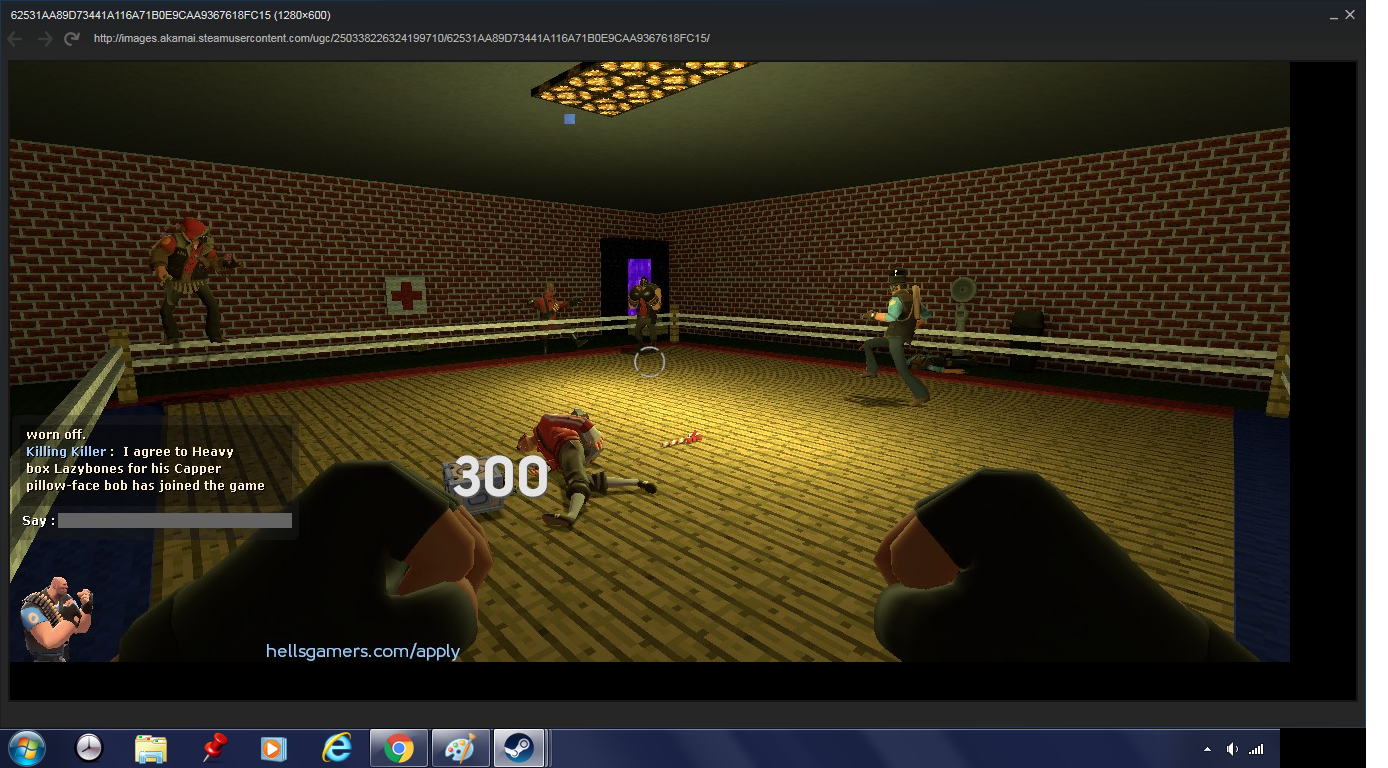
Task: Show hidden system tray icons
Action: pos(1207,749)
